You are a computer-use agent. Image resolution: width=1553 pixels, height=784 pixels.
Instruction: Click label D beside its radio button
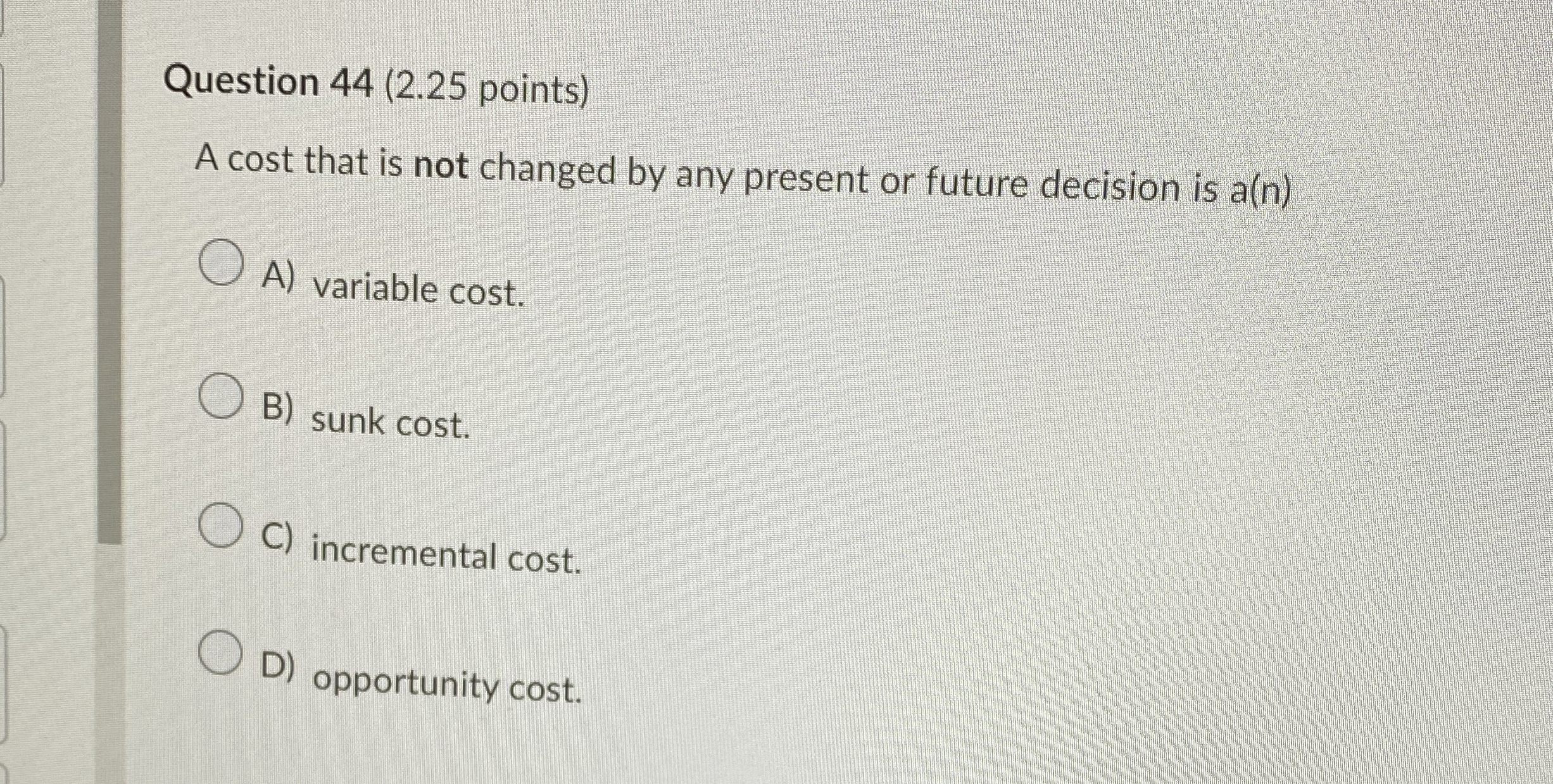click(x=277, y=666)
